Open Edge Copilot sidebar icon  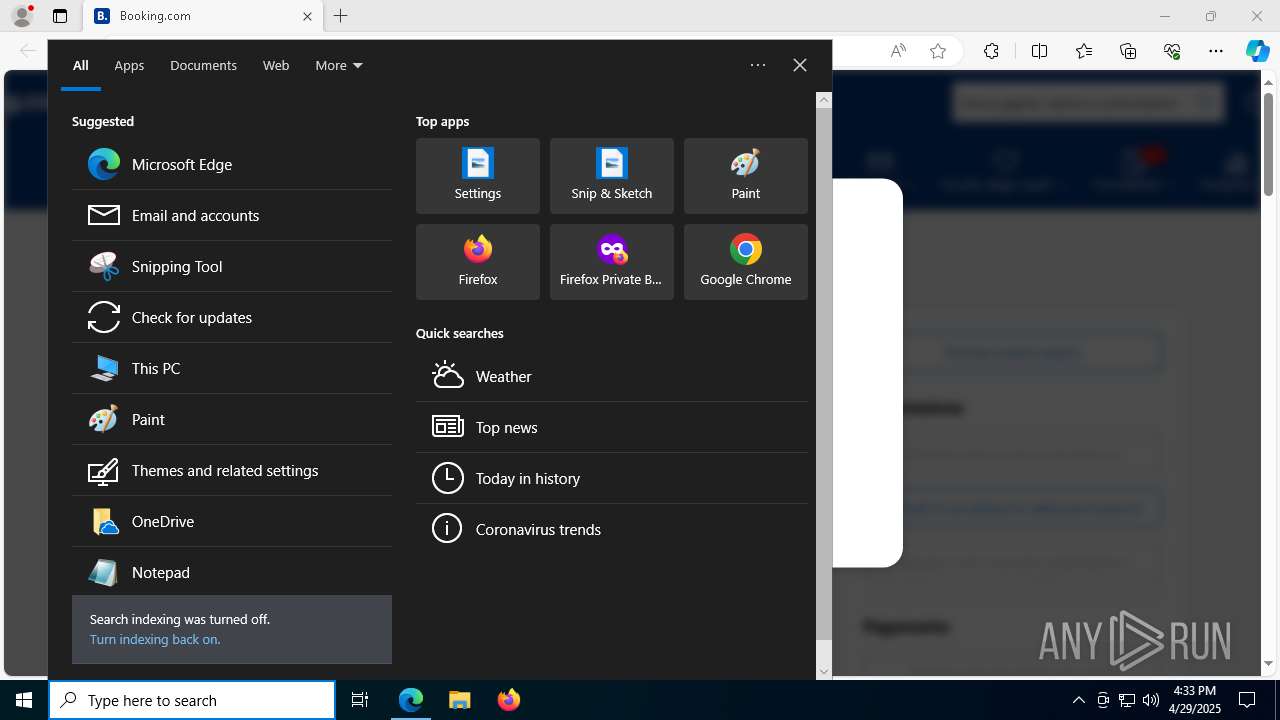[1257, 51]
